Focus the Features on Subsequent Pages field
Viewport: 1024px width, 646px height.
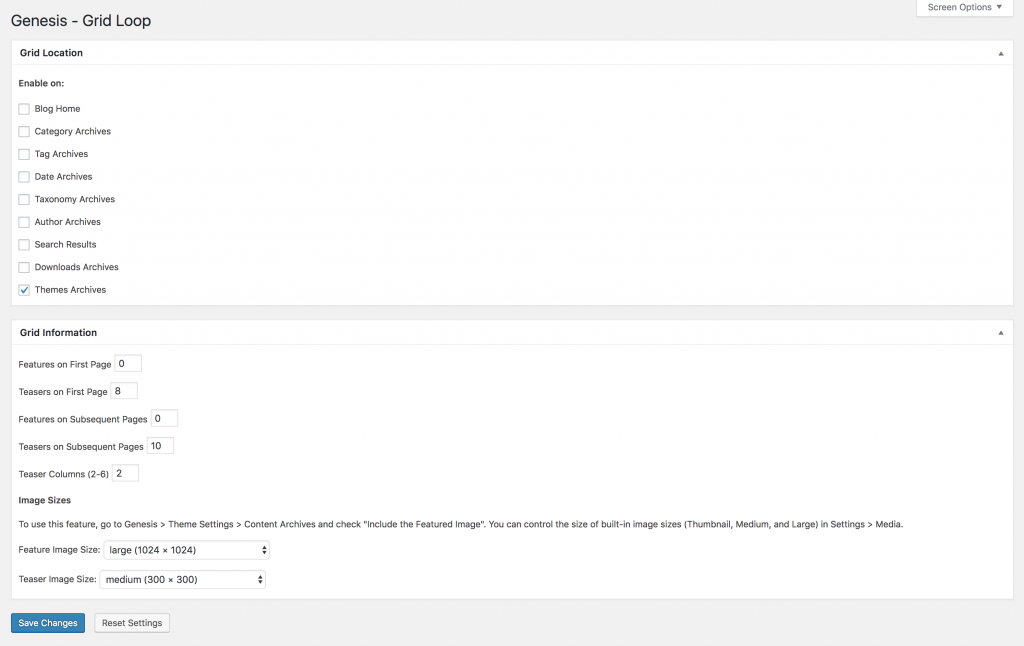(x=165, y=419)
